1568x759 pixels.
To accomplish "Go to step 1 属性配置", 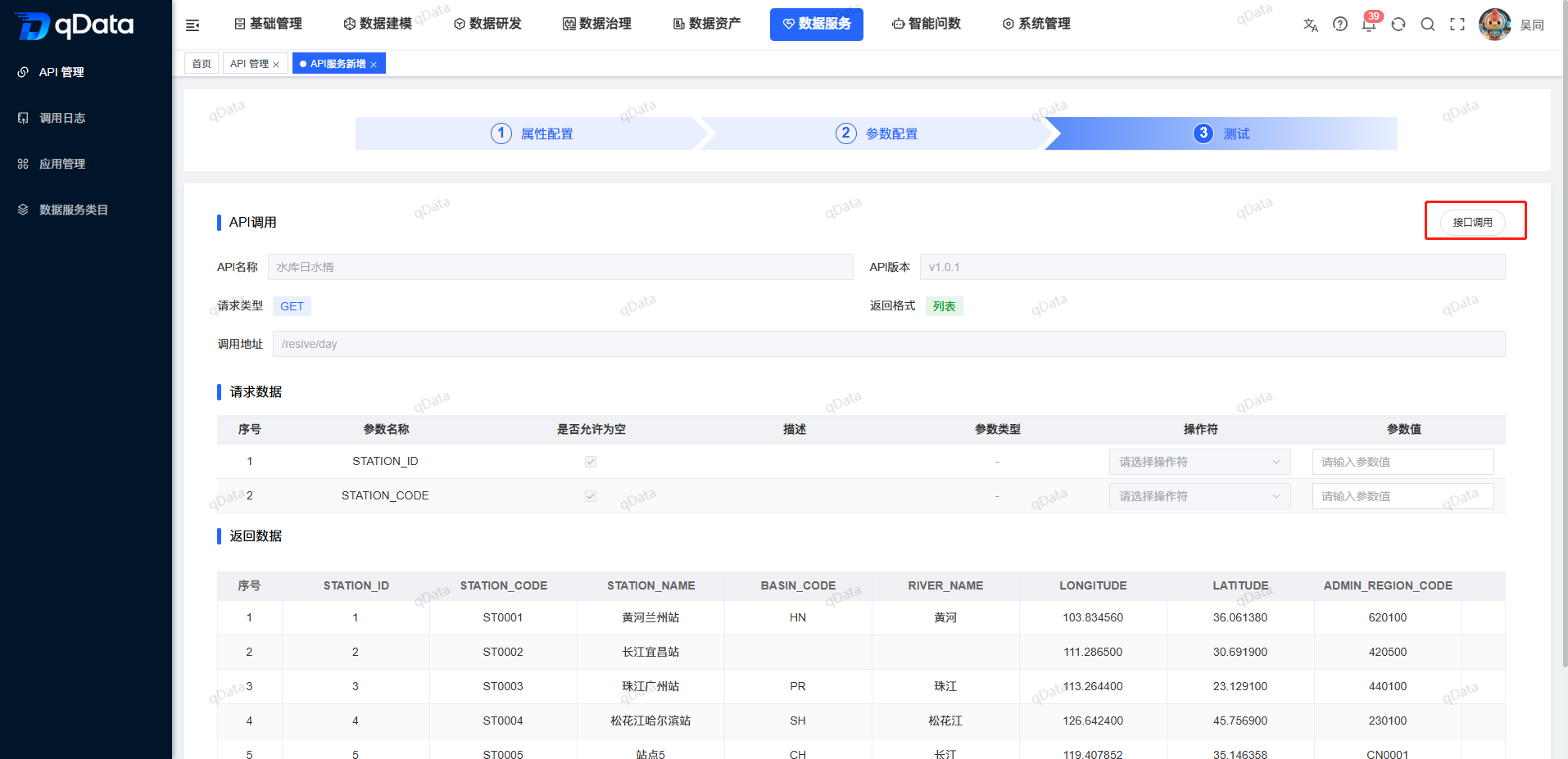I will (x=532, y=133).
